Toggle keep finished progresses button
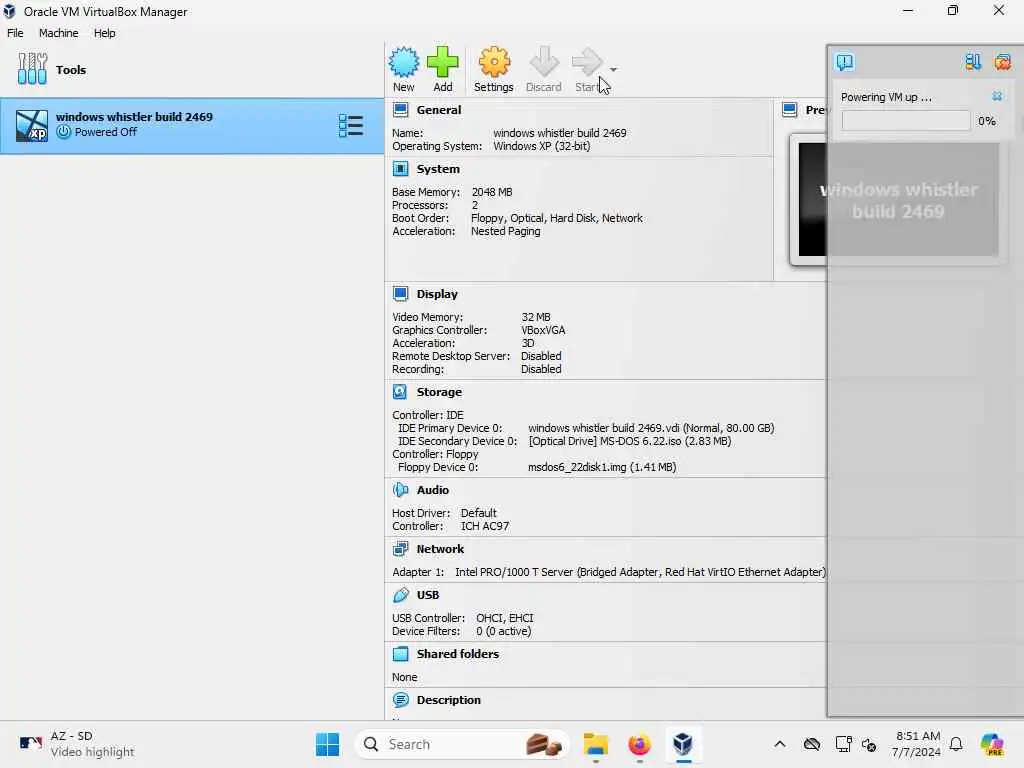 point(1002,62)
